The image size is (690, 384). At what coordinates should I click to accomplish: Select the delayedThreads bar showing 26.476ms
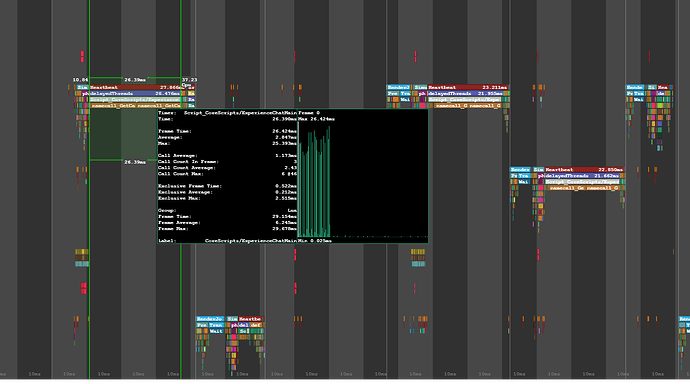[135, 94]
